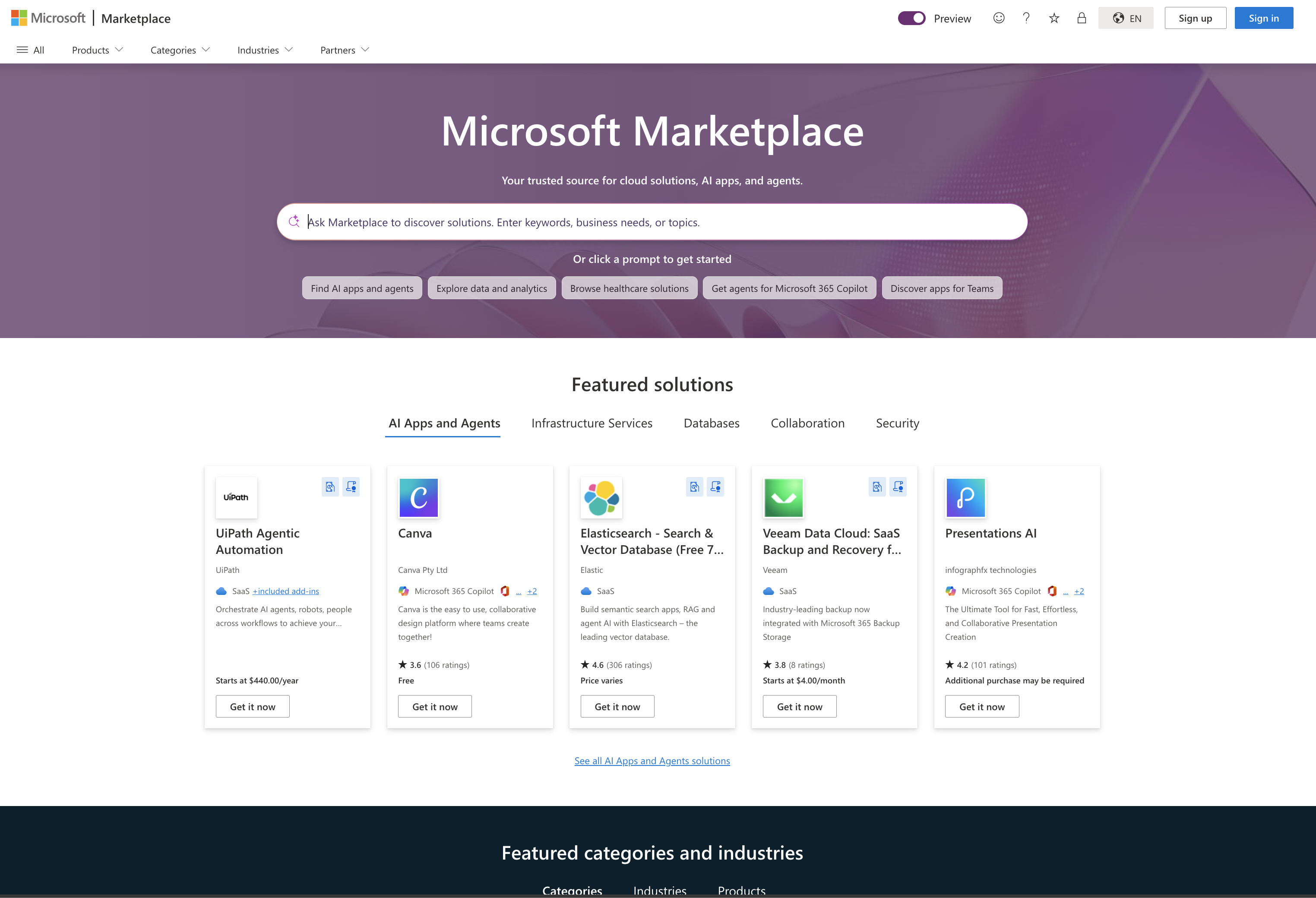Click the Copilot icon on the Canva card
Image resolution: width=1316 pixels, height=898 pixels.
(404, 591)
